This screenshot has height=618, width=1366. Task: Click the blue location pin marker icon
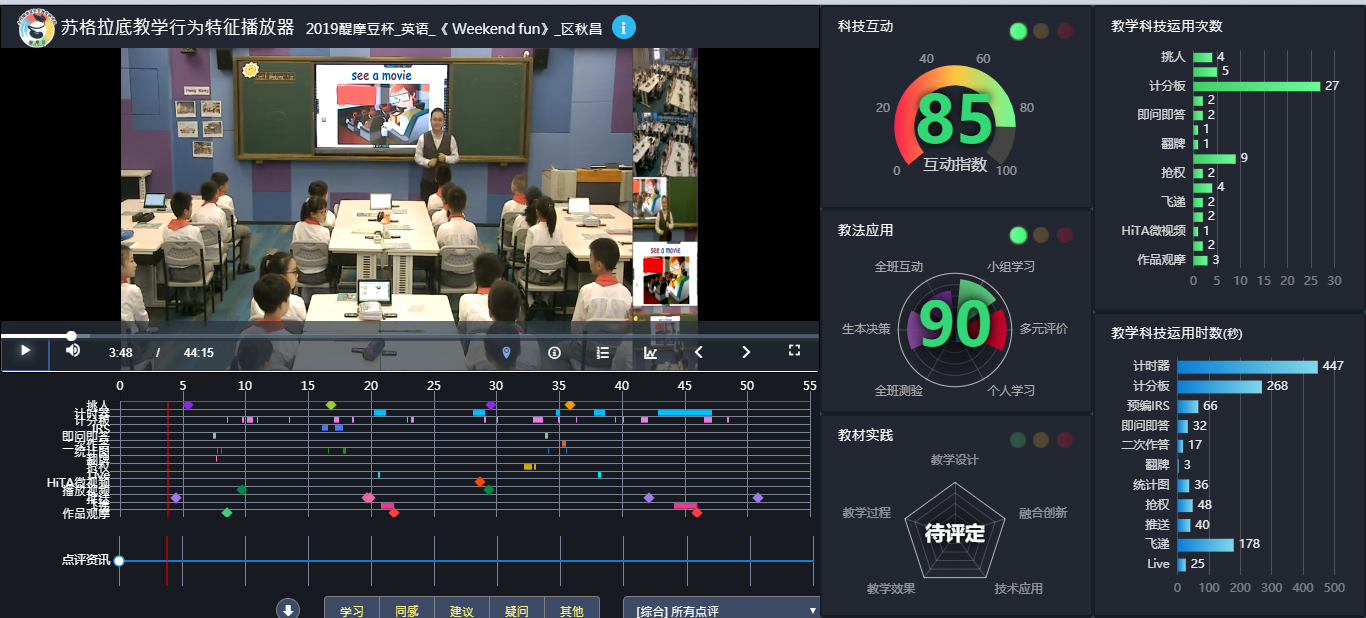coord(506,352)
